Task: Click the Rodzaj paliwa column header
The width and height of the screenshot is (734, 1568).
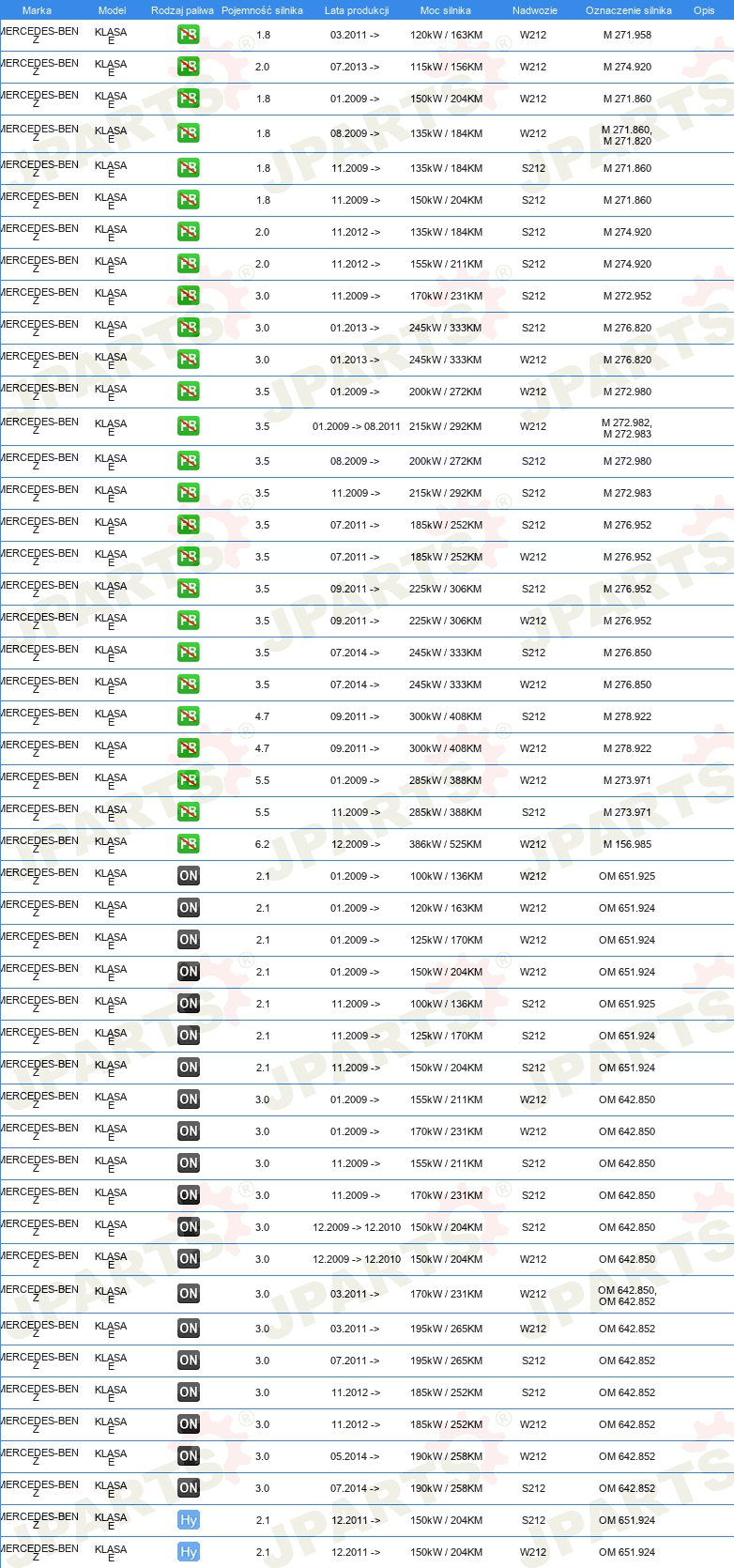Action: coord(182,10)
